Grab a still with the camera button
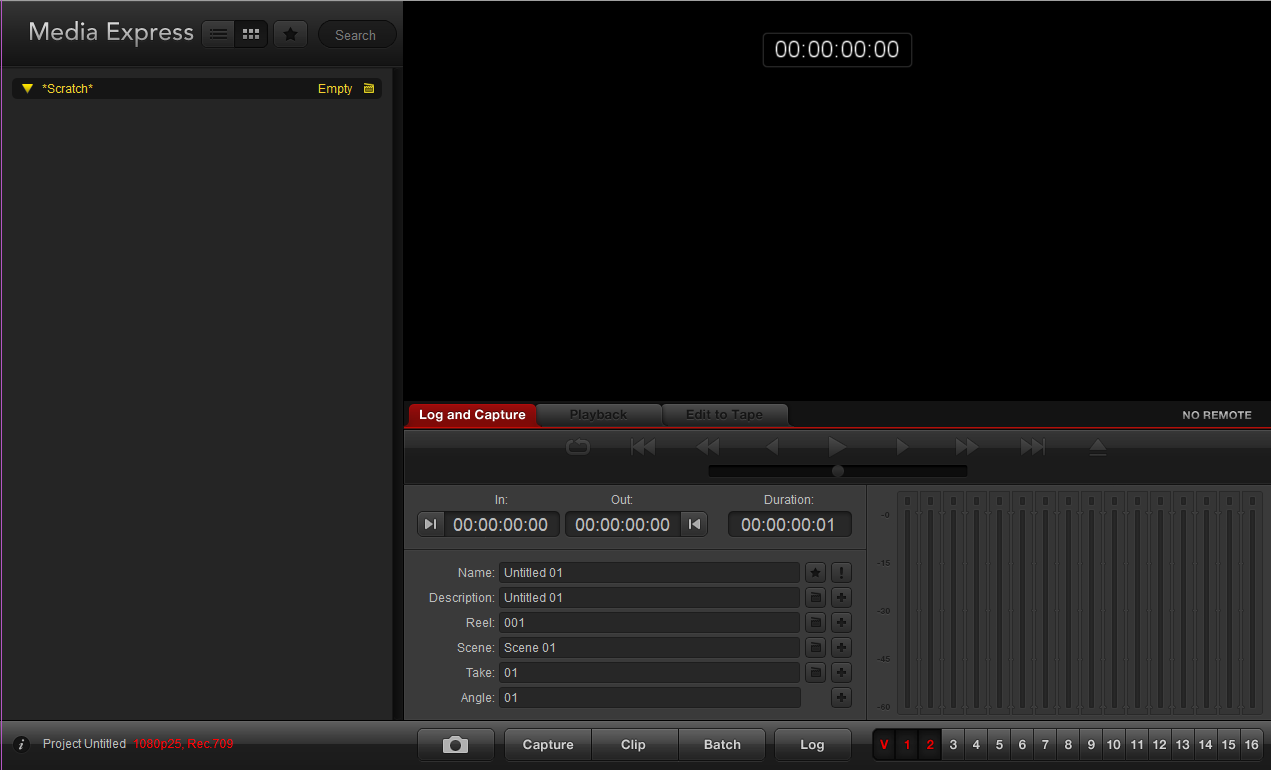 [456, 745]
